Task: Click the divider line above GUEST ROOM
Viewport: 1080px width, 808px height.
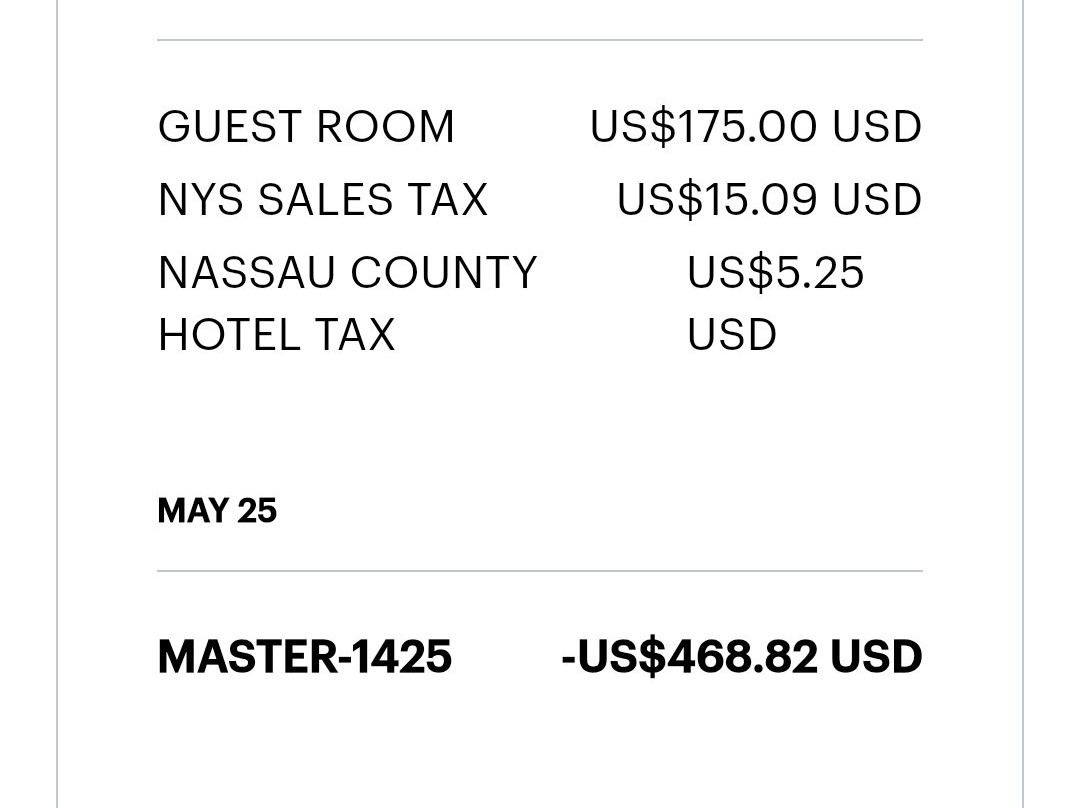Action: 540,40
